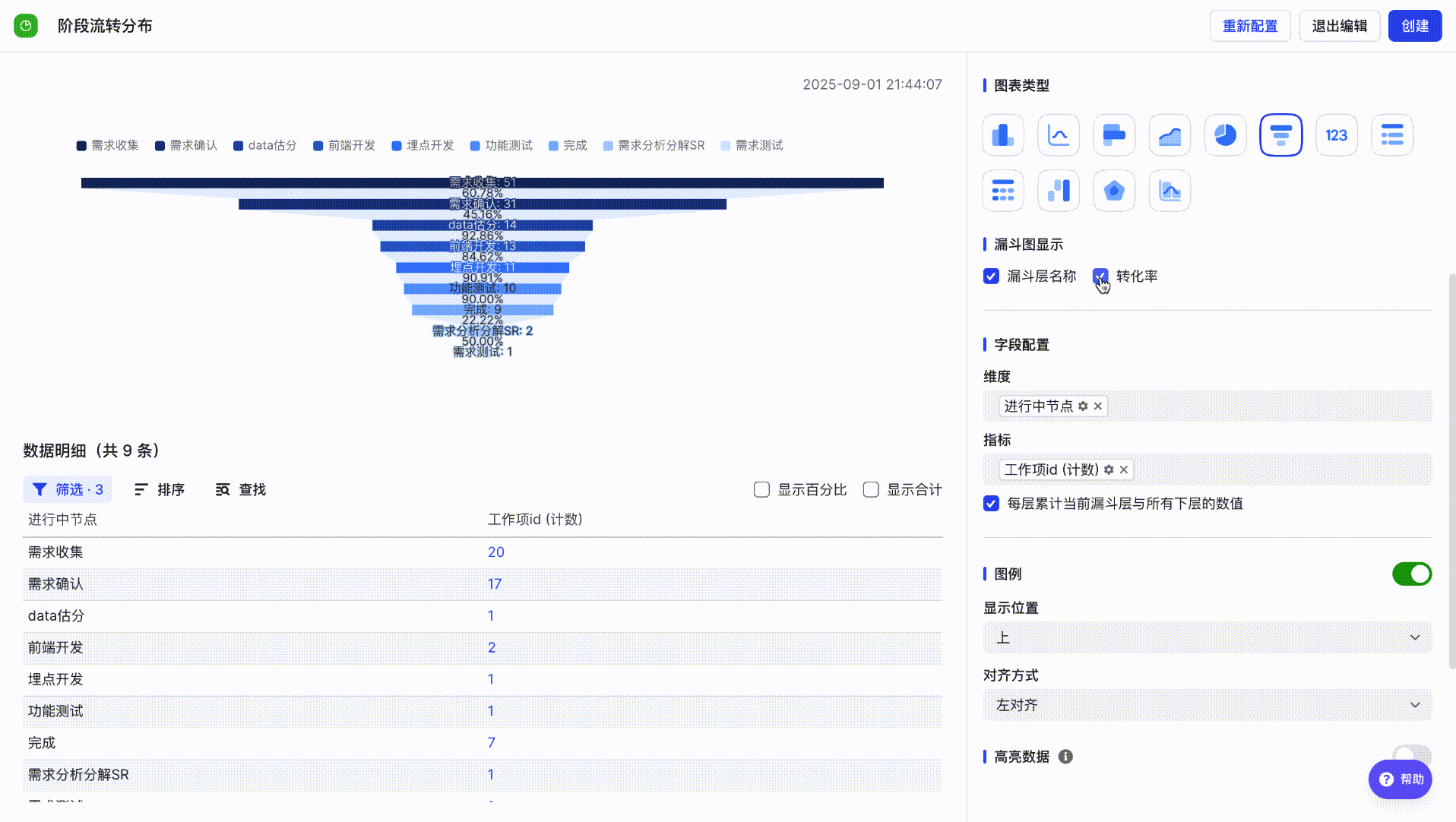Open the 排序 sort option
Image resolution: width=1456 pixels, height=822 pixels.
pyautogui.click(x=160, y=490)
